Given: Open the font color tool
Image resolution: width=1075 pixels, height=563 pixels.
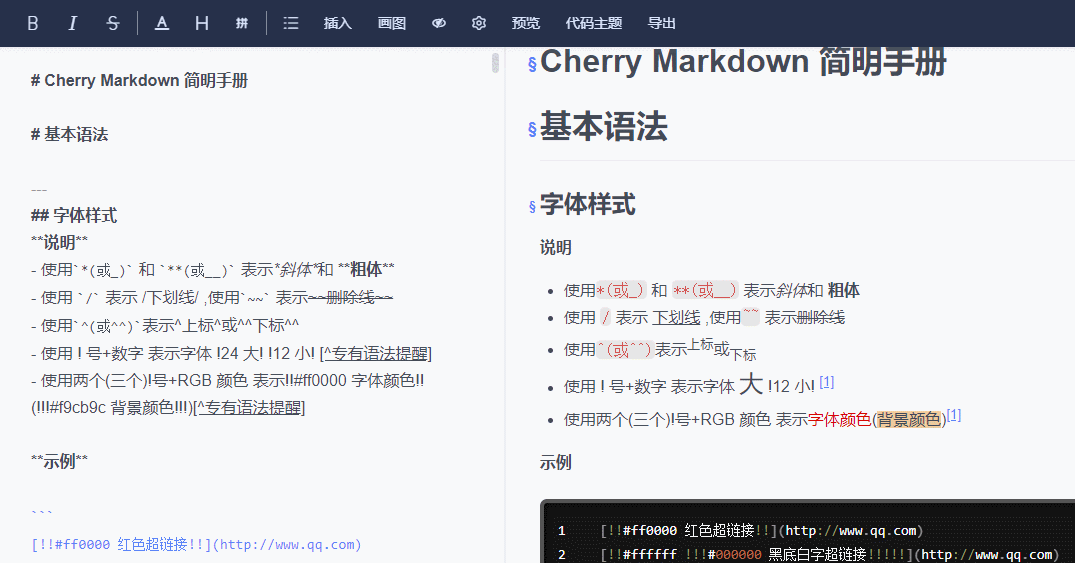Looking at the screenshot, I should coord(162,23).
